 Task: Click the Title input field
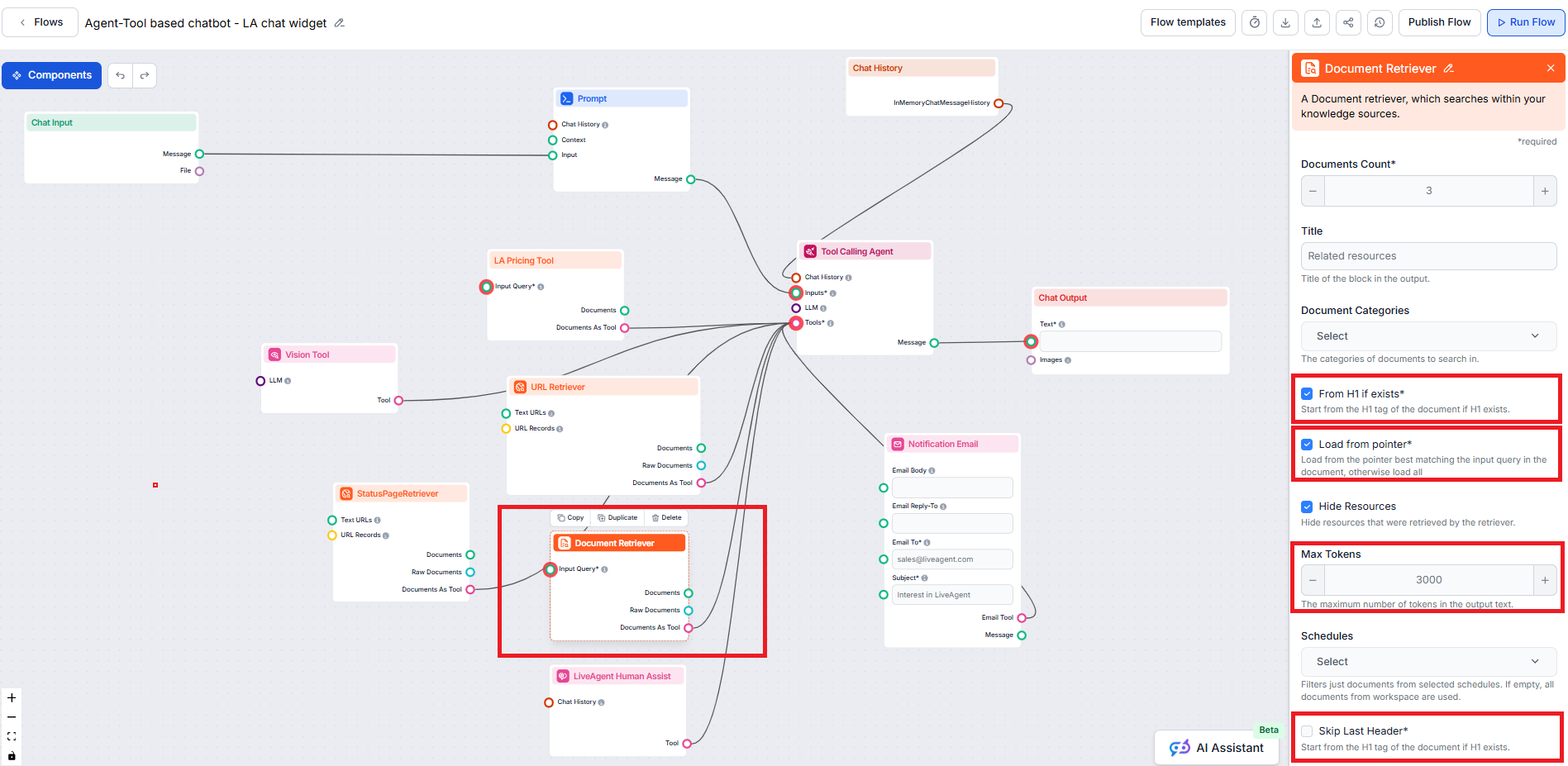click(1427, 256)
